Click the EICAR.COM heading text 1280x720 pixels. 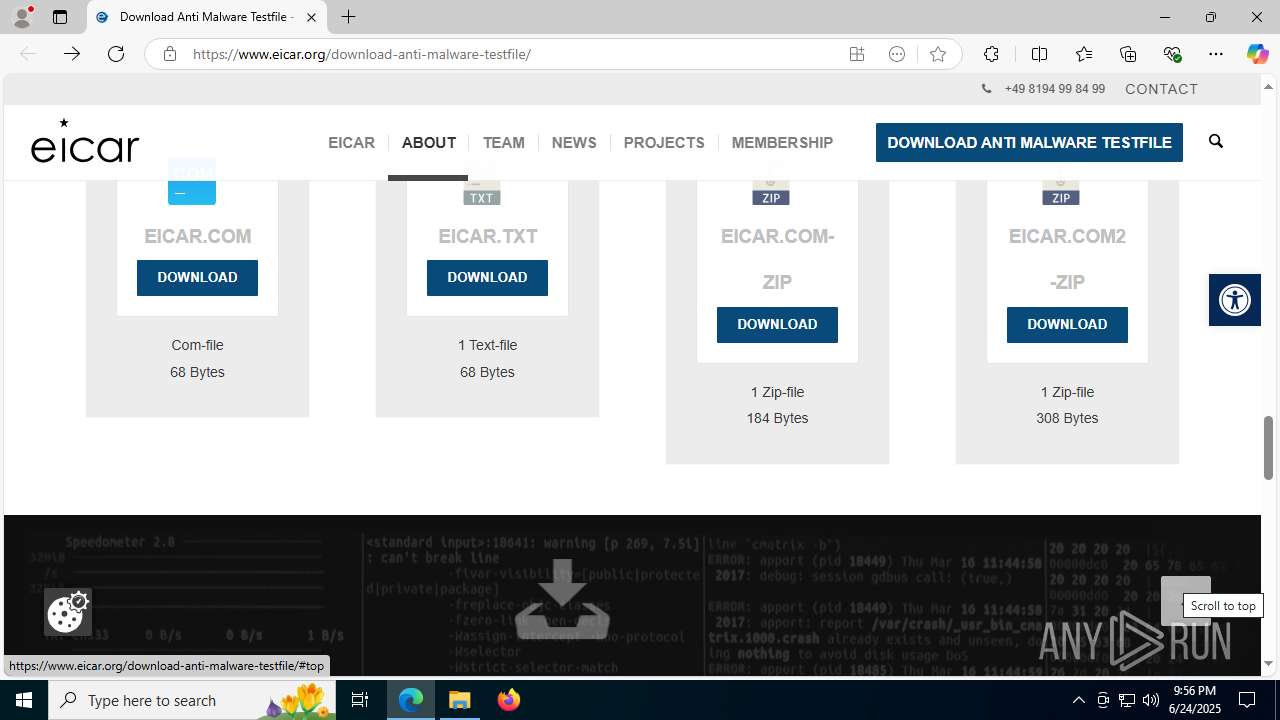click(x=197, y=237)
